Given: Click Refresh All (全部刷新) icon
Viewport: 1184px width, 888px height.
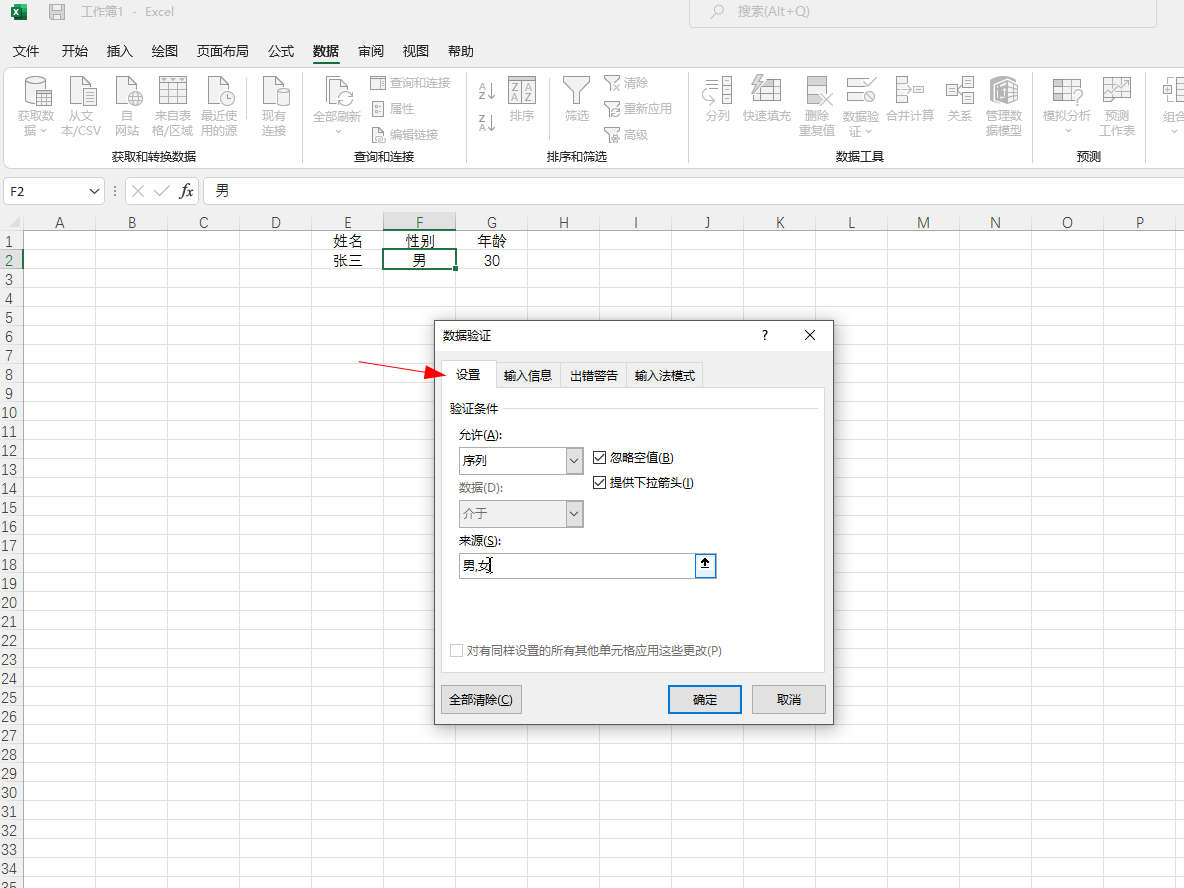Looking at the screenshot, I should 338,92.
